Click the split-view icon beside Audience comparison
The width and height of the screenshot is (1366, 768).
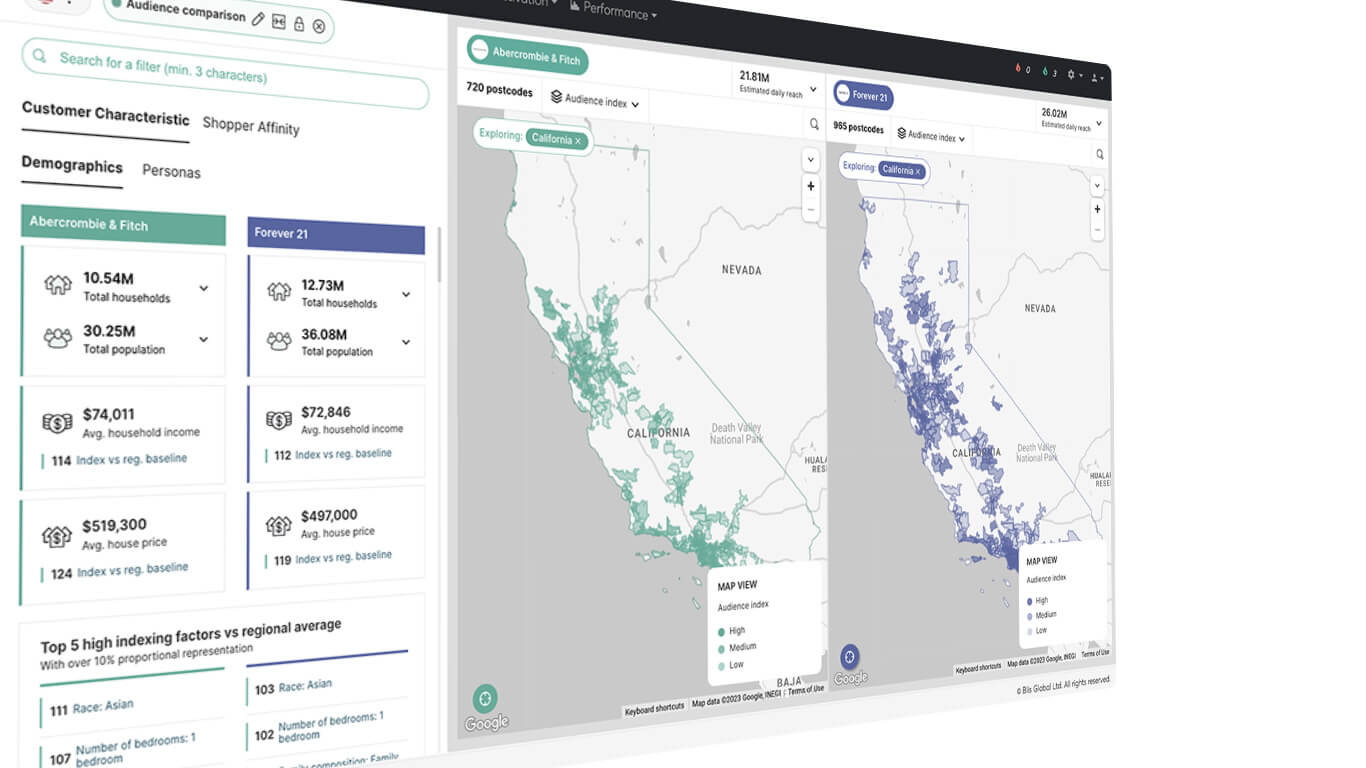coord(278,21)
